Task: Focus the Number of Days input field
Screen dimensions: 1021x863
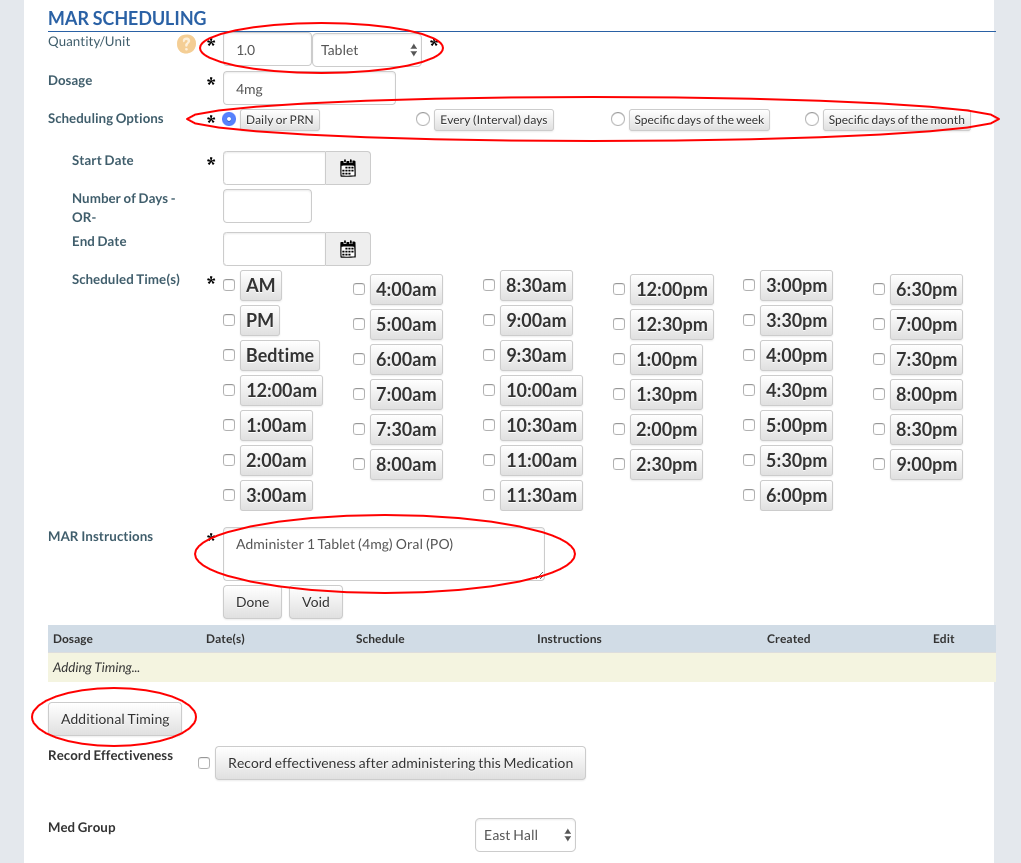Action: click(267, 207)
